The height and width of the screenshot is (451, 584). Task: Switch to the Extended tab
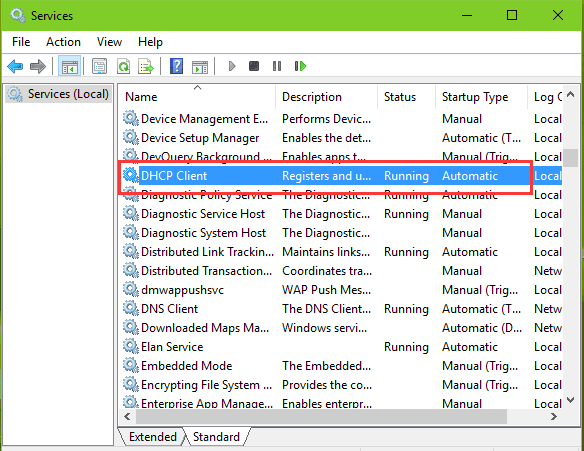click(153, 436)
